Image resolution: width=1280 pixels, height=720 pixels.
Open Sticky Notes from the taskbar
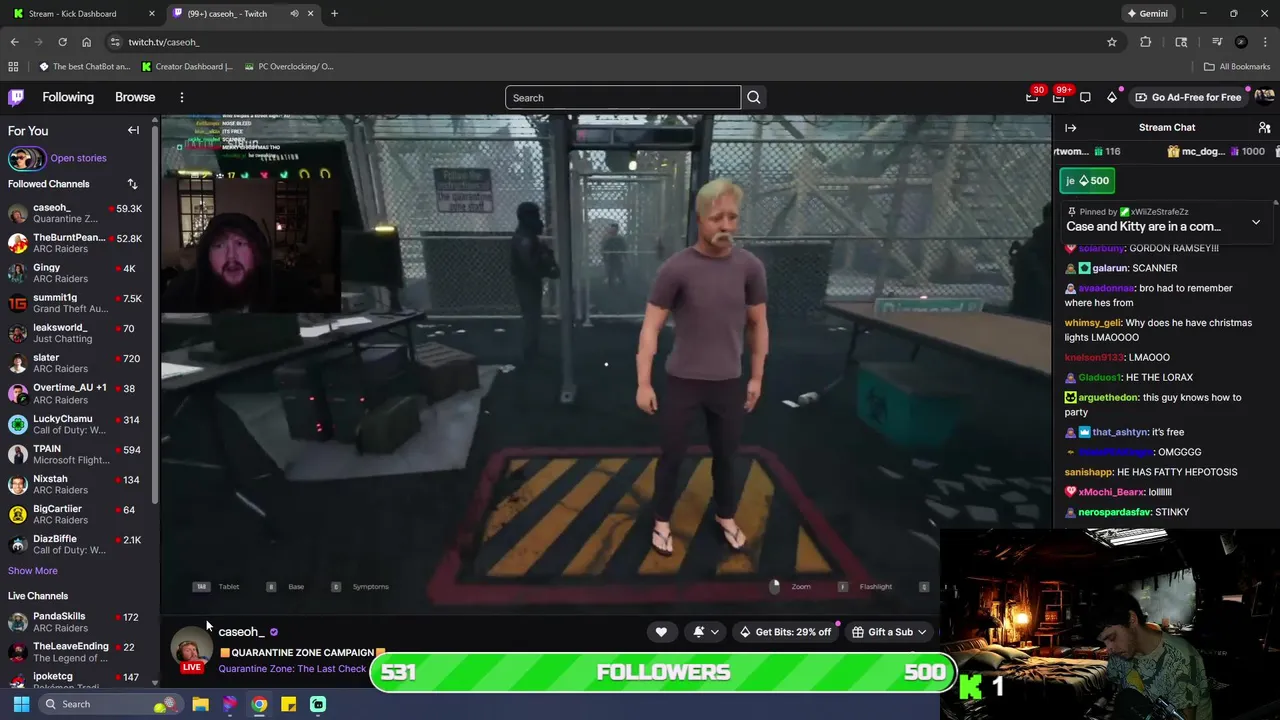pos(288,704)
